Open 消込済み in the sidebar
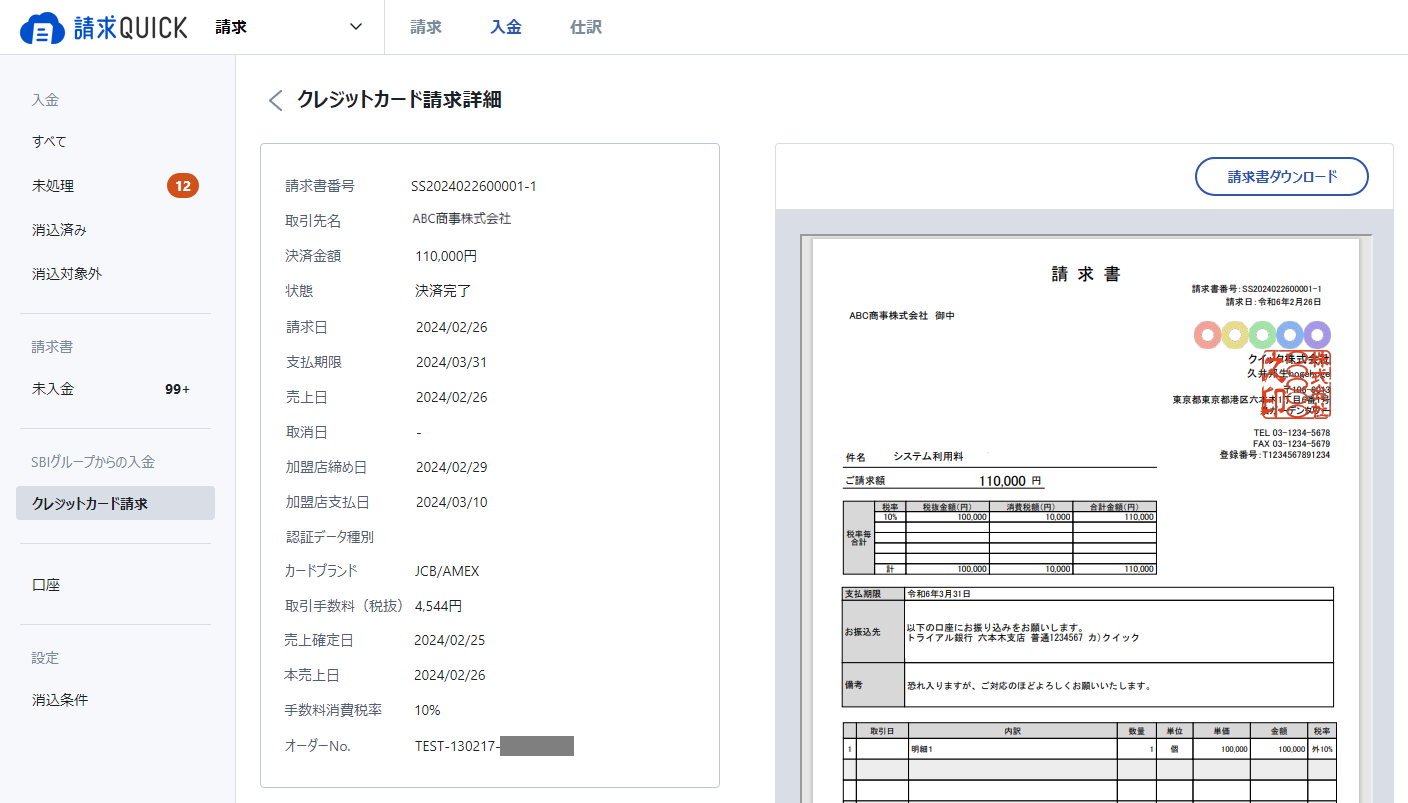Viewport: 1408px width, 803px height. click(x=60, y=230)
